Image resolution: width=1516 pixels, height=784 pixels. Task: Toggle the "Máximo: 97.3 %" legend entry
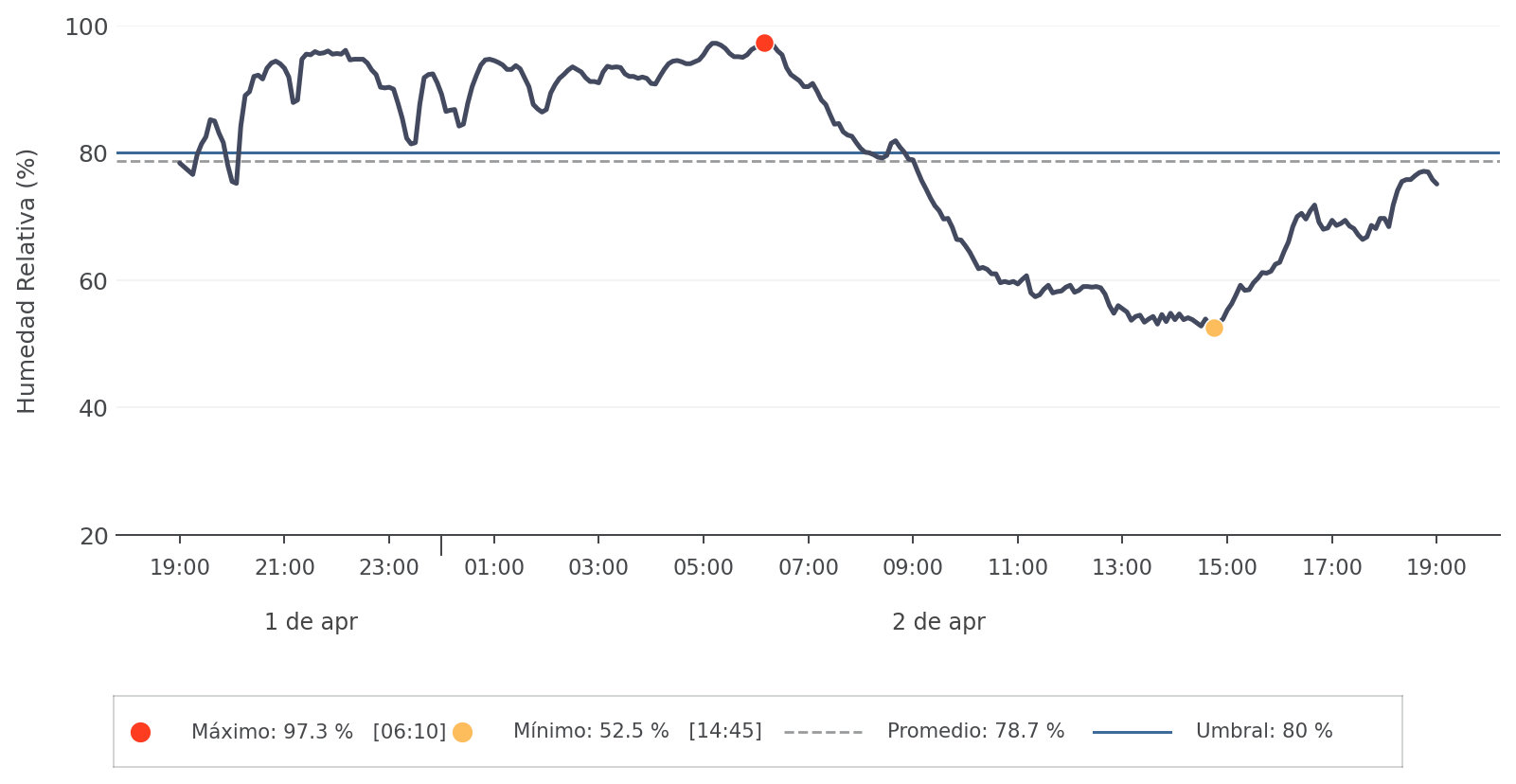[x=272, y=732]
